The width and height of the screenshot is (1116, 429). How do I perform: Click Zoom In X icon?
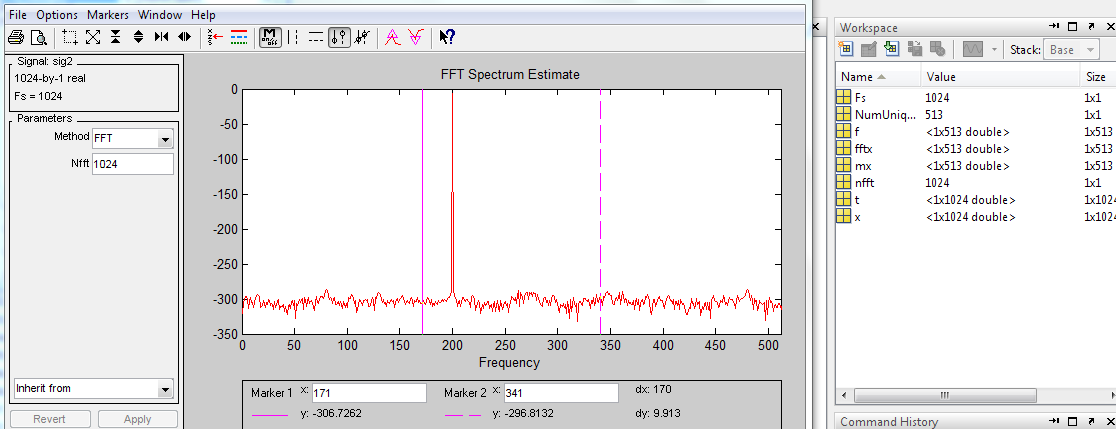162,37
